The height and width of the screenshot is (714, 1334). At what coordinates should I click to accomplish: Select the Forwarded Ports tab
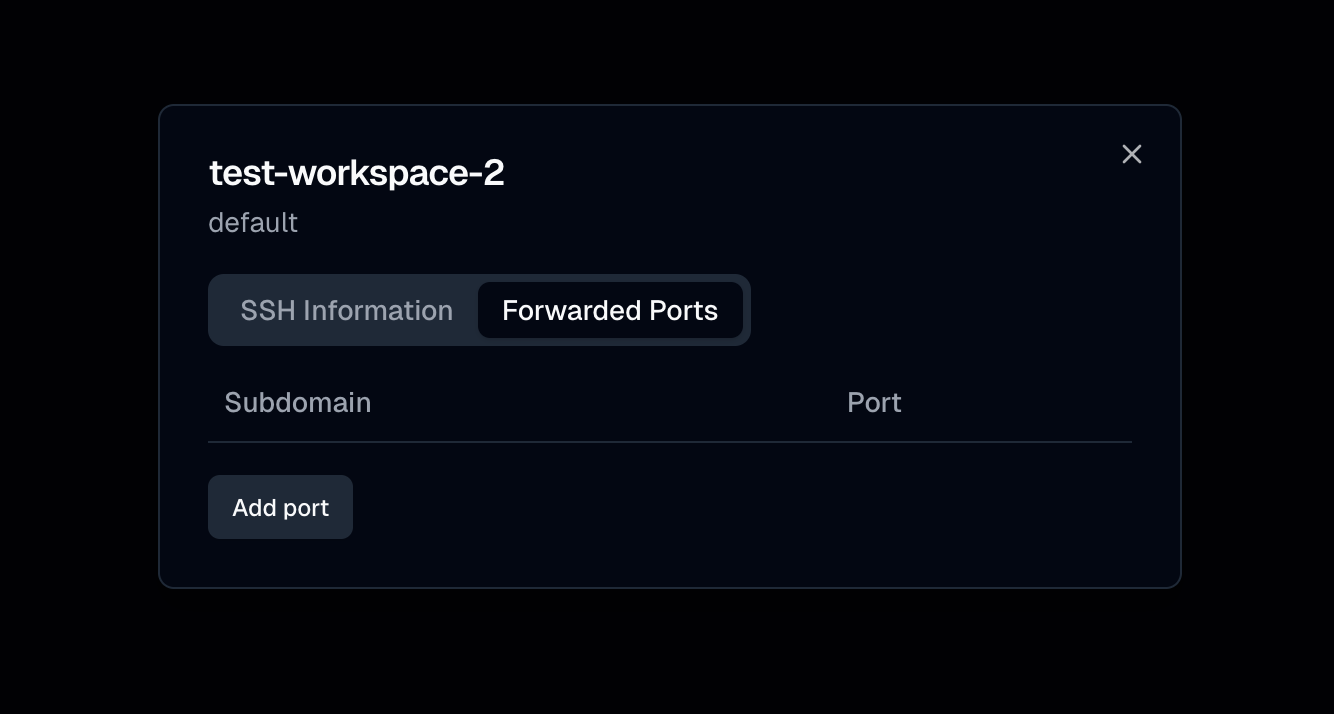tap(610, 310)
